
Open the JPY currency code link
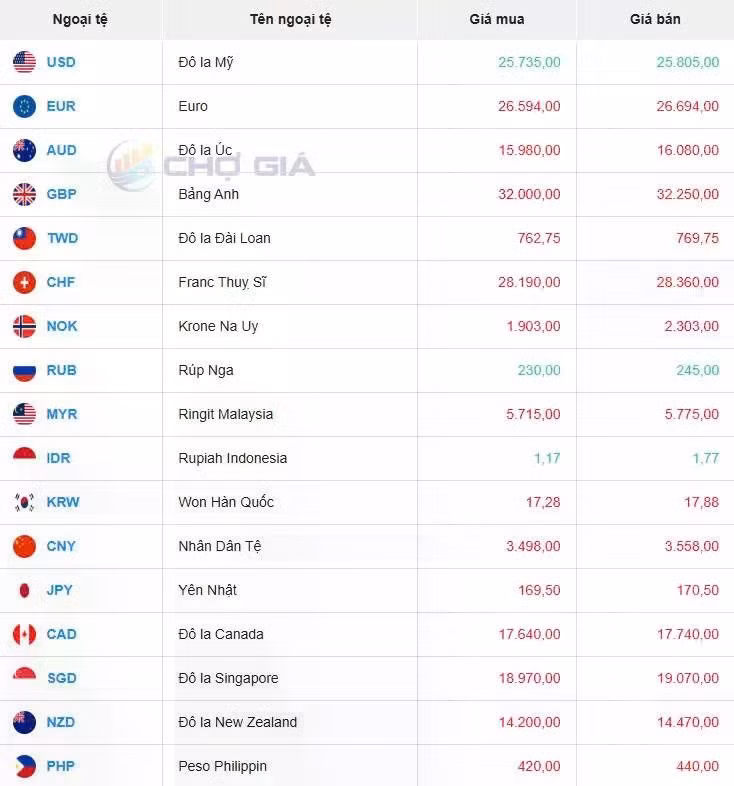click(x=60, y=590)
